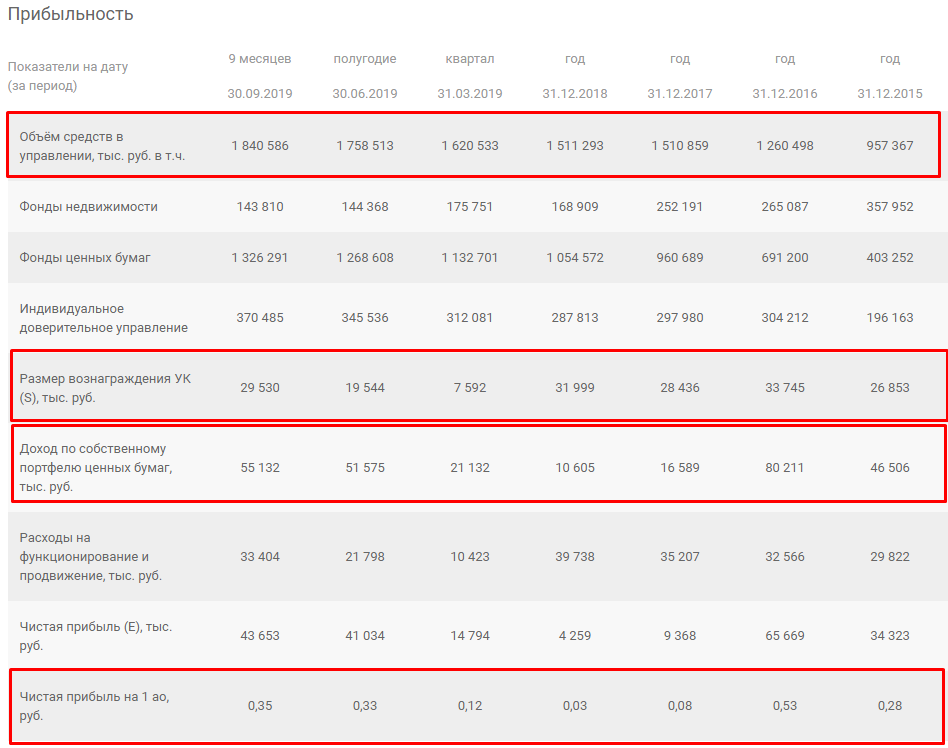This screenshot has width=948, height=748.
Task: Click the Фонды ценных бумаг row label
Action: click(x=85, y=258)
